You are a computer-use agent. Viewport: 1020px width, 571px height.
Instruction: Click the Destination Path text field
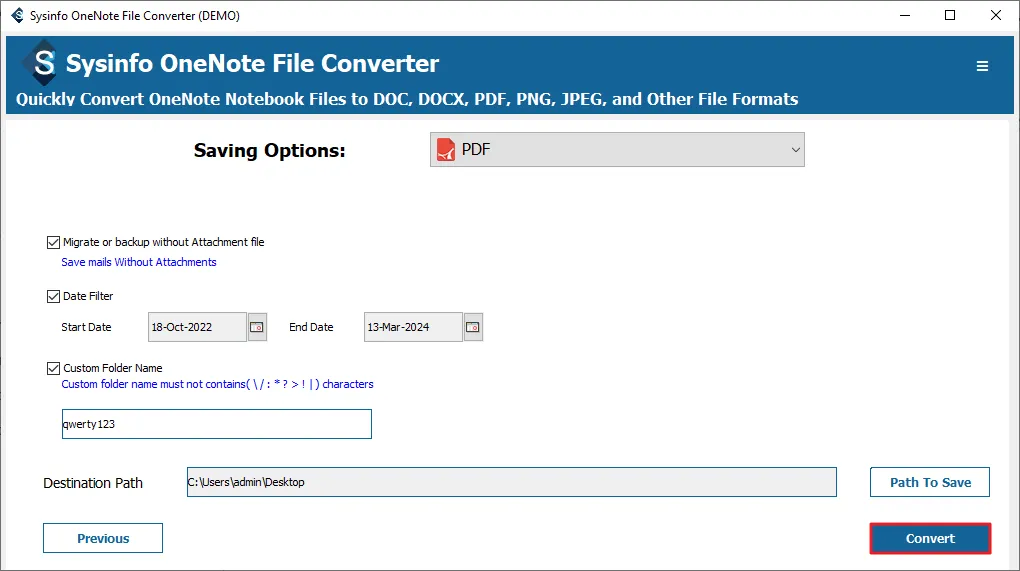pyautogui.click(x=512, y=482)
